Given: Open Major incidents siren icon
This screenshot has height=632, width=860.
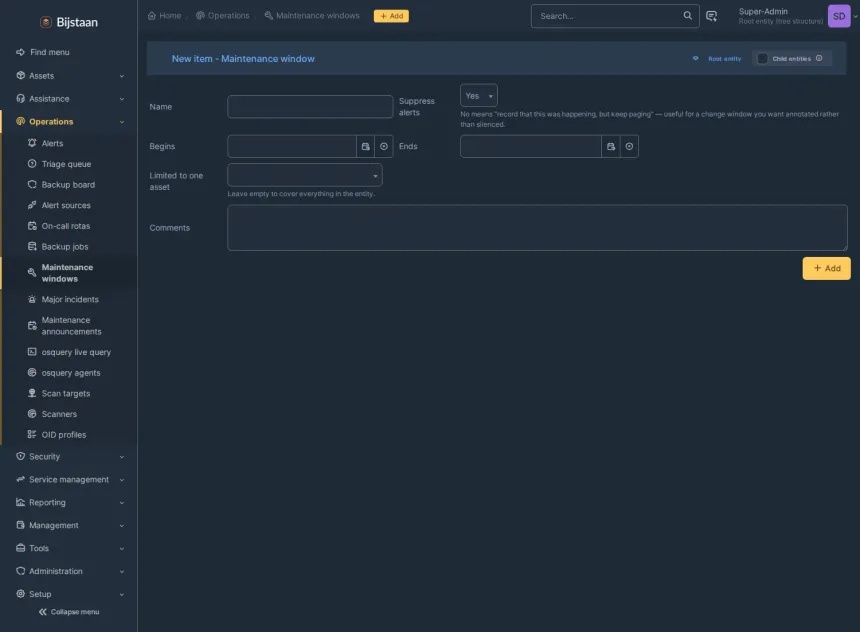Looking at the screenshot, I should coord(32,299).
